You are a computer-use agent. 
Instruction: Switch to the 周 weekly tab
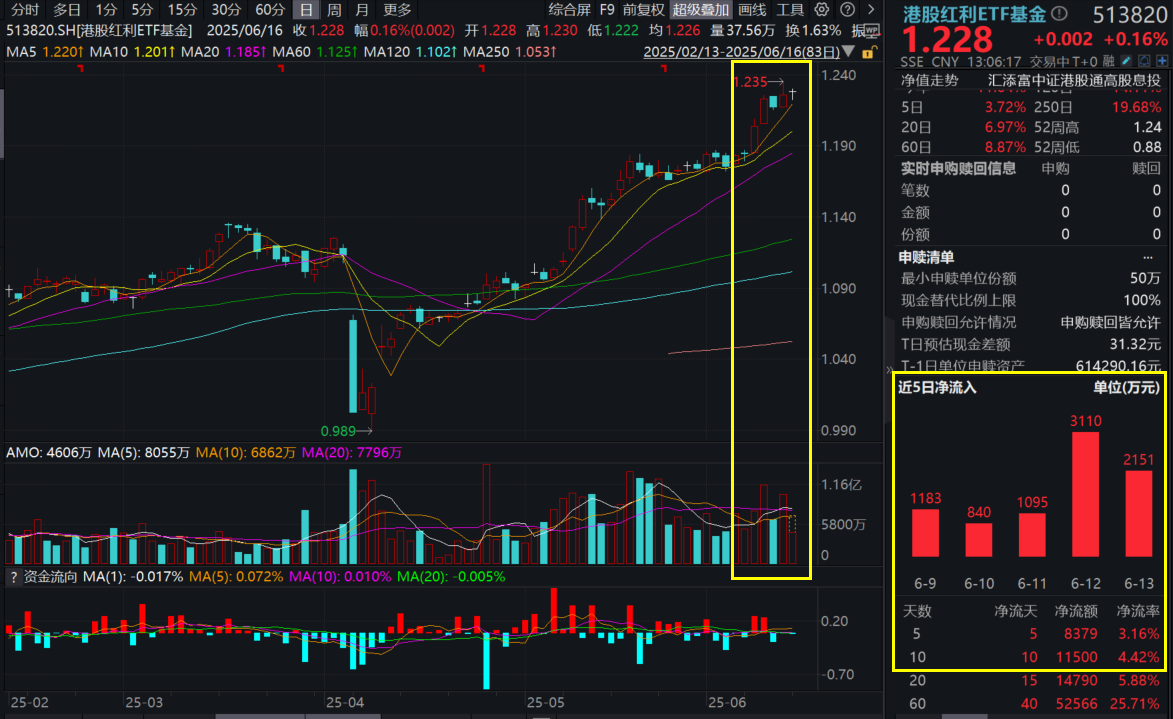point(334,10)
